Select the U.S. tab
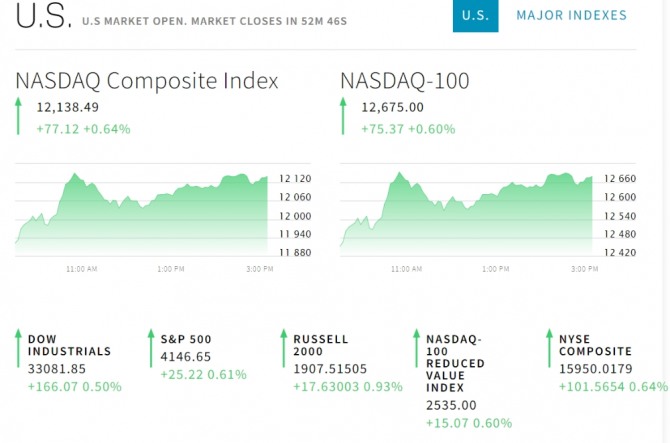 click(475, 16)
